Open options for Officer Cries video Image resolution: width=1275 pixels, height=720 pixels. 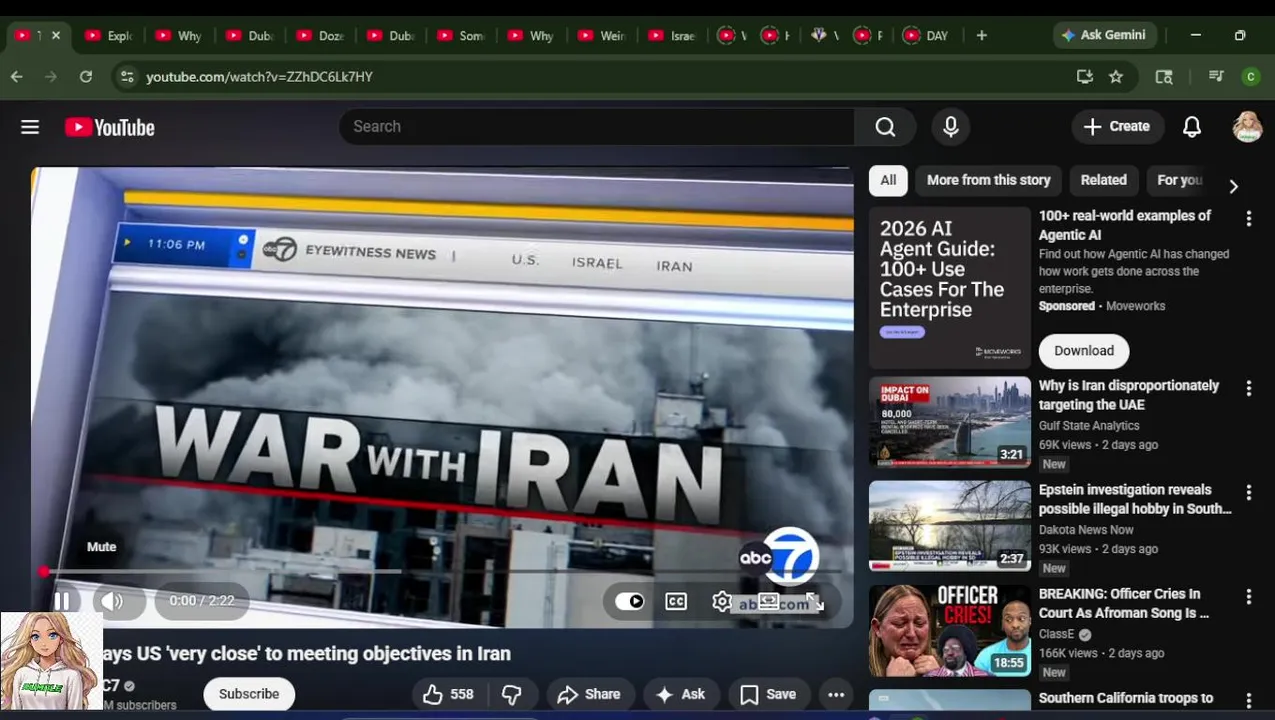click(x=1248, y=596)
